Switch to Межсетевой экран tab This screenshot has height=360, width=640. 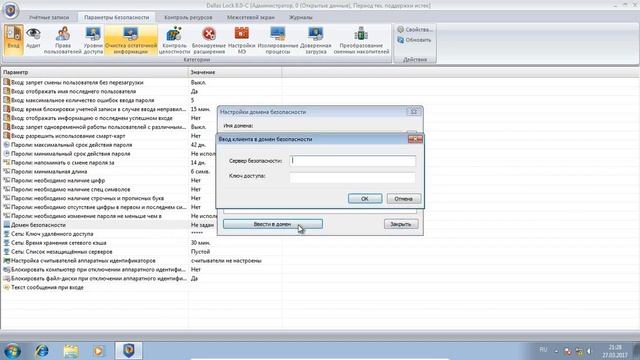[251, 18]
